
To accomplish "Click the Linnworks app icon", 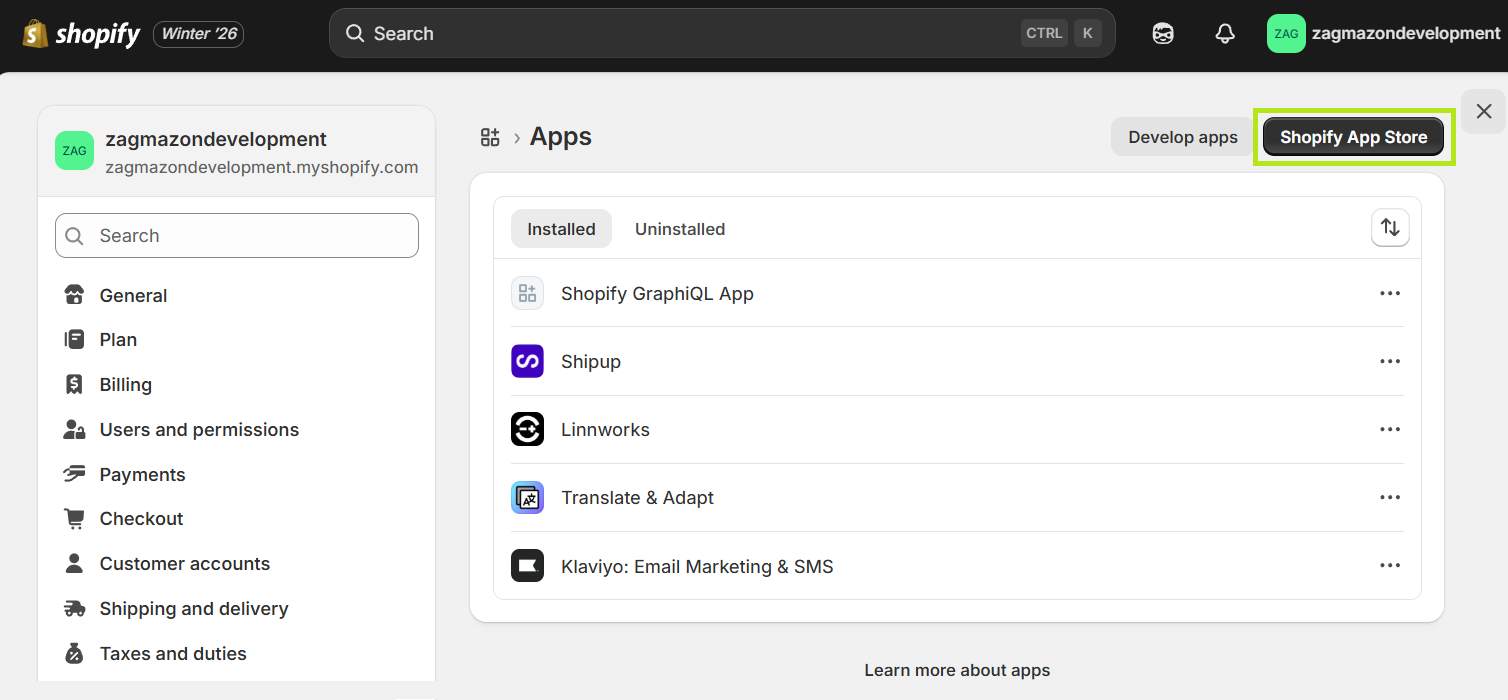I will (527, 429).
